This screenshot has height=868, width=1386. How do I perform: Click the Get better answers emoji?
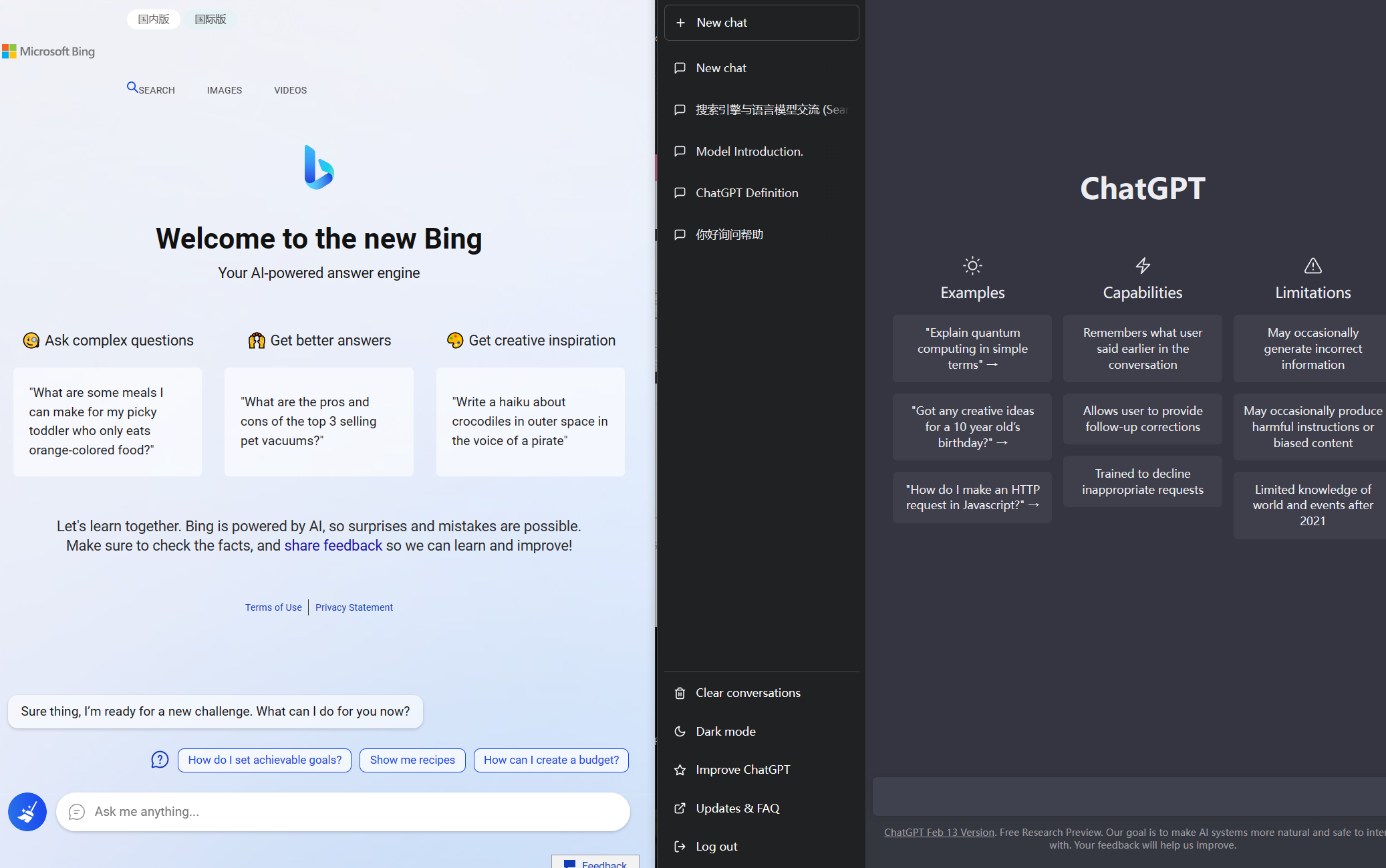pos(257,341)
